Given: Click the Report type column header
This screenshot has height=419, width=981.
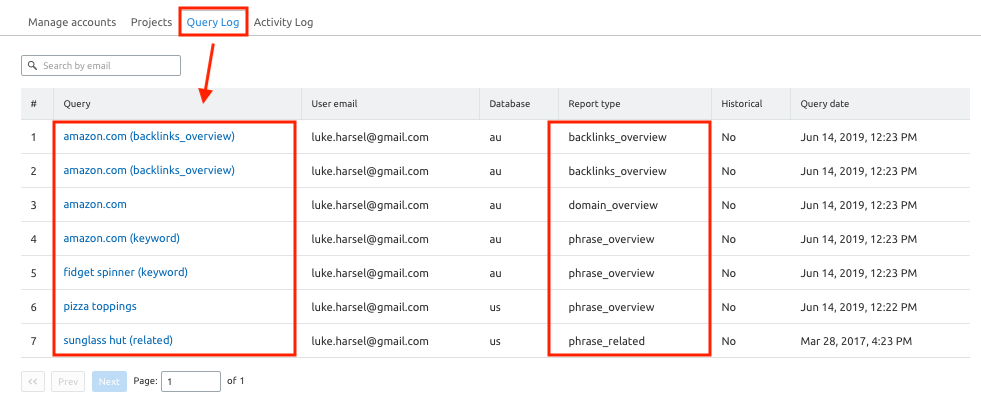Looking at the screenshot, I should [594, 104].
